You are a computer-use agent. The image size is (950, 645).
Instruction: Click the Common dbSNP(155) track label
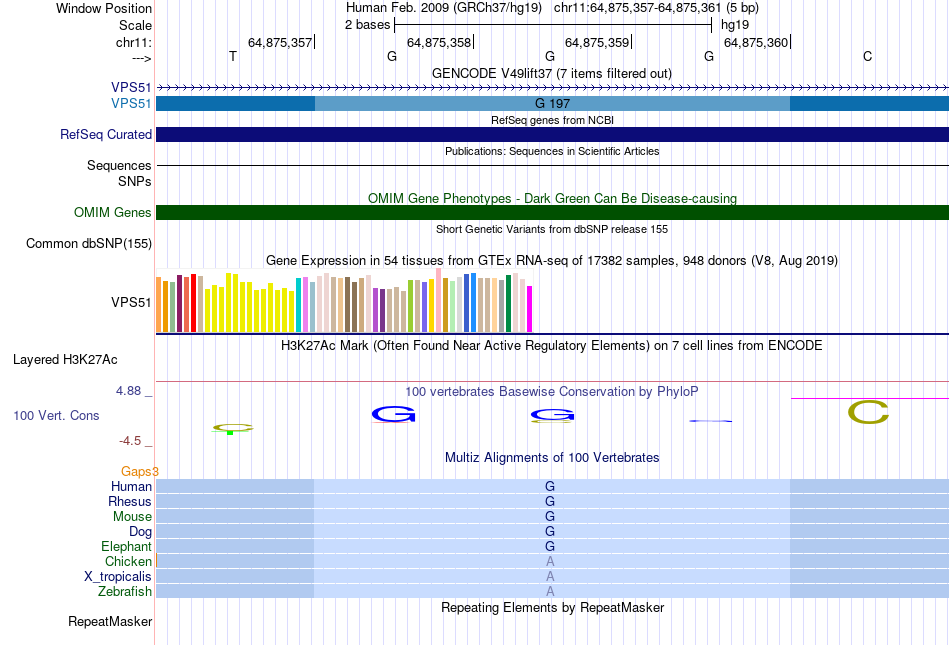(88, 243)
